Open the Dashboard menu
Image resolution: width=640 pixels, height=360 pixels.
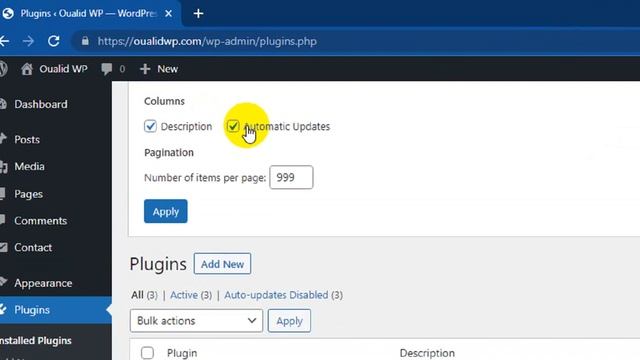[x=41, y=104]
